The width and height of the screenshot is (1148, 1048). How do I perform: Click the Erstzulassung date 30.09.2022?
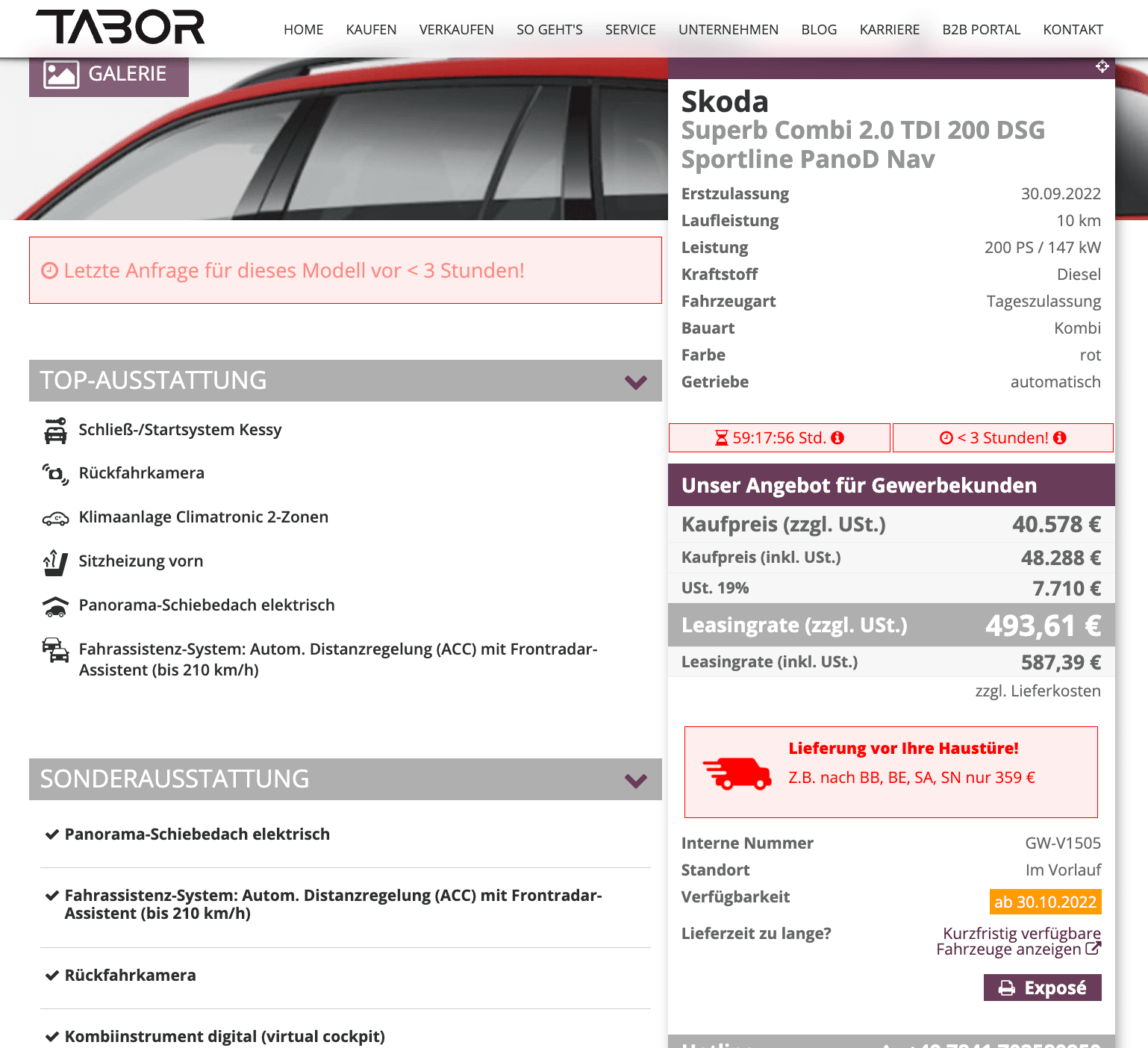1061,194
